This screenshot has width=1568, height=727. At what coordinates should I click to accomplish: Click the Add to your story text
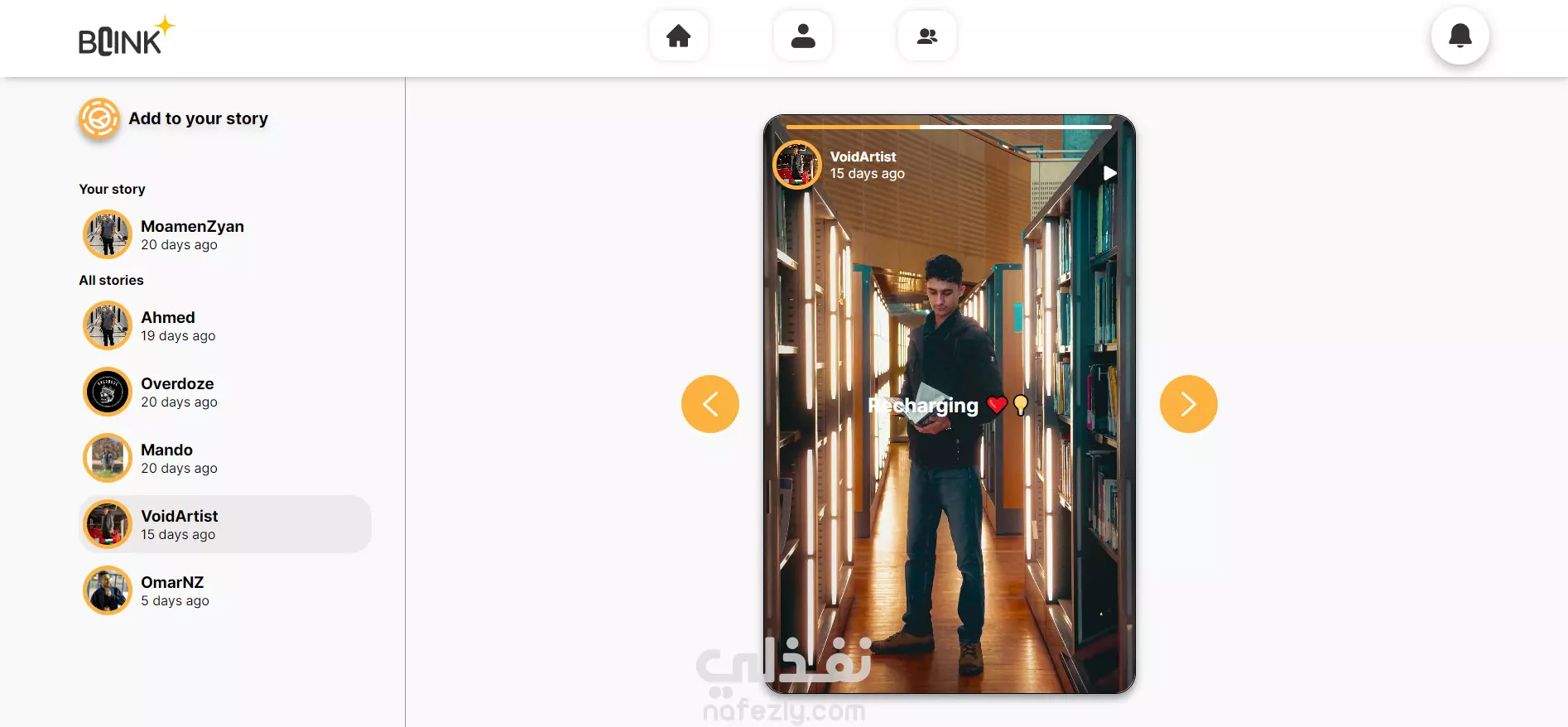pyautogui.click(x=199, y=118)
